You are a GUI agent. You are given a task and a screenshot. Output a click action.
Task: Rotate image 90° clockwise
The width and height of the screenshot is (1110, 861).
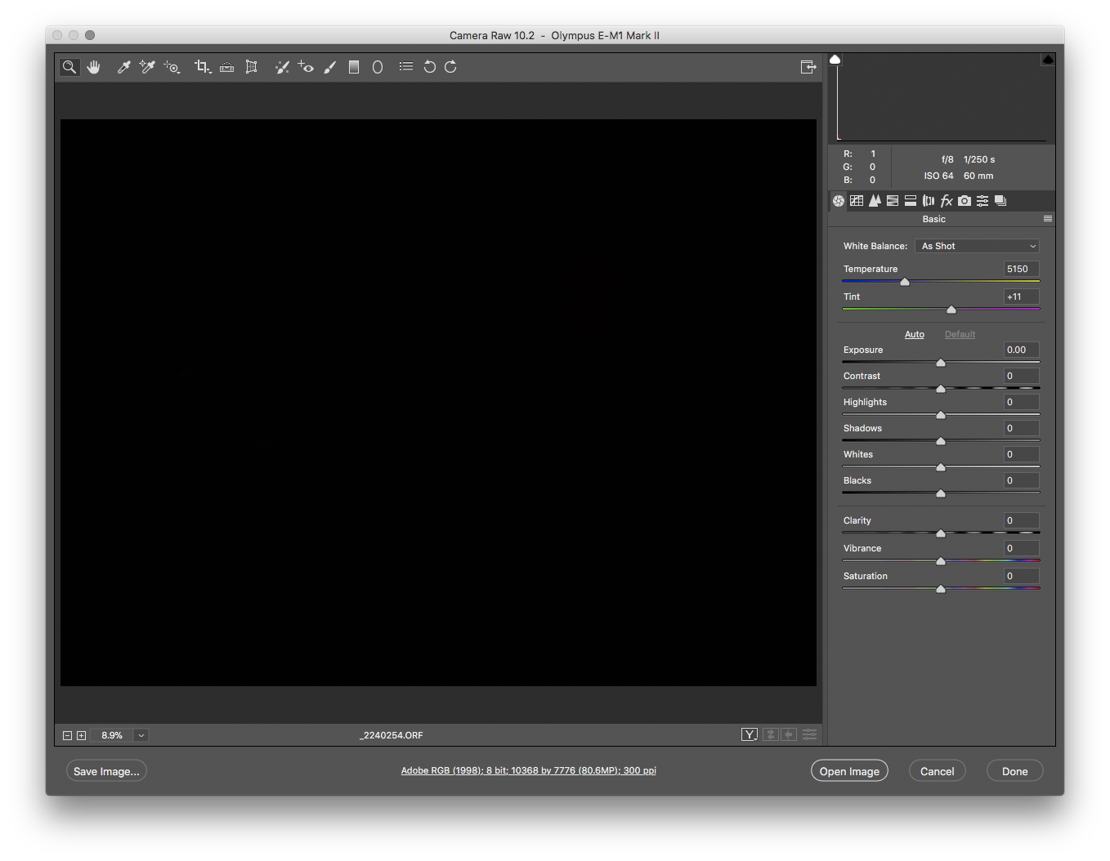tap(451, 67)
